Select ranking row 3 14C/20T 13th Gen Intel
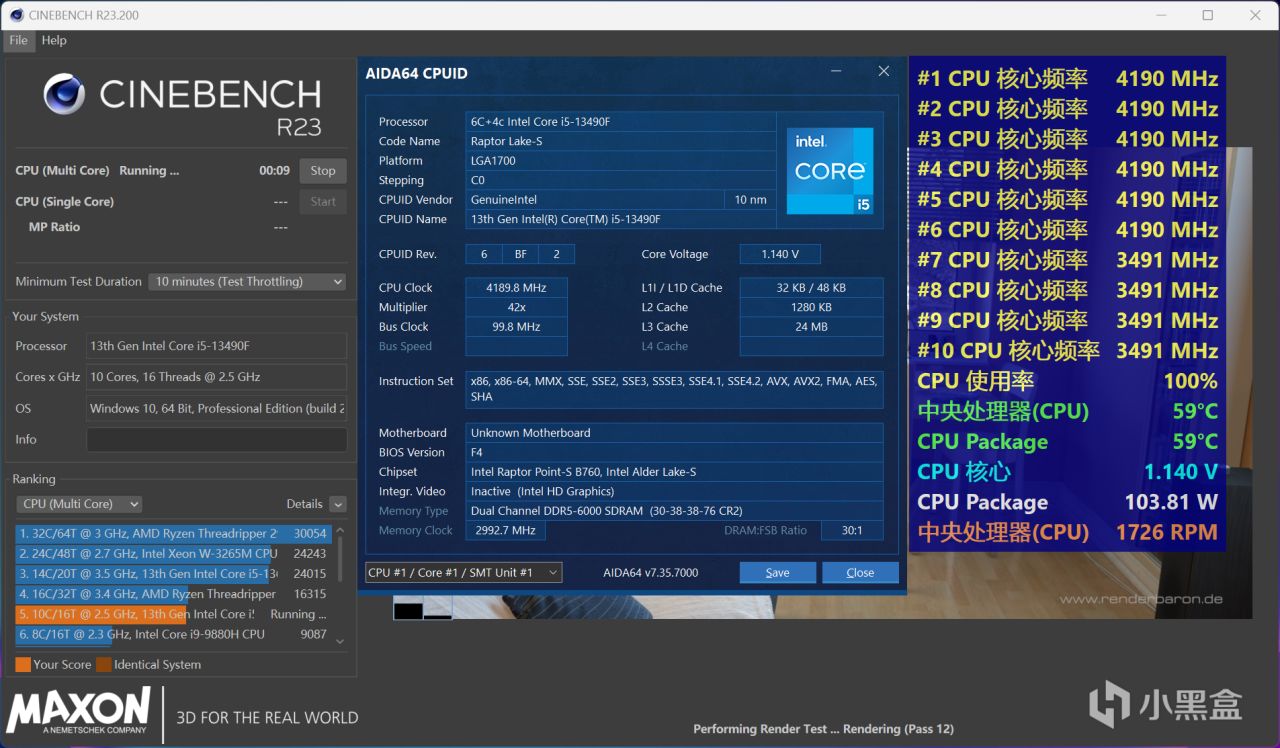The height and width of the screenshot is (748, 1280). click(x=173, y=574)
